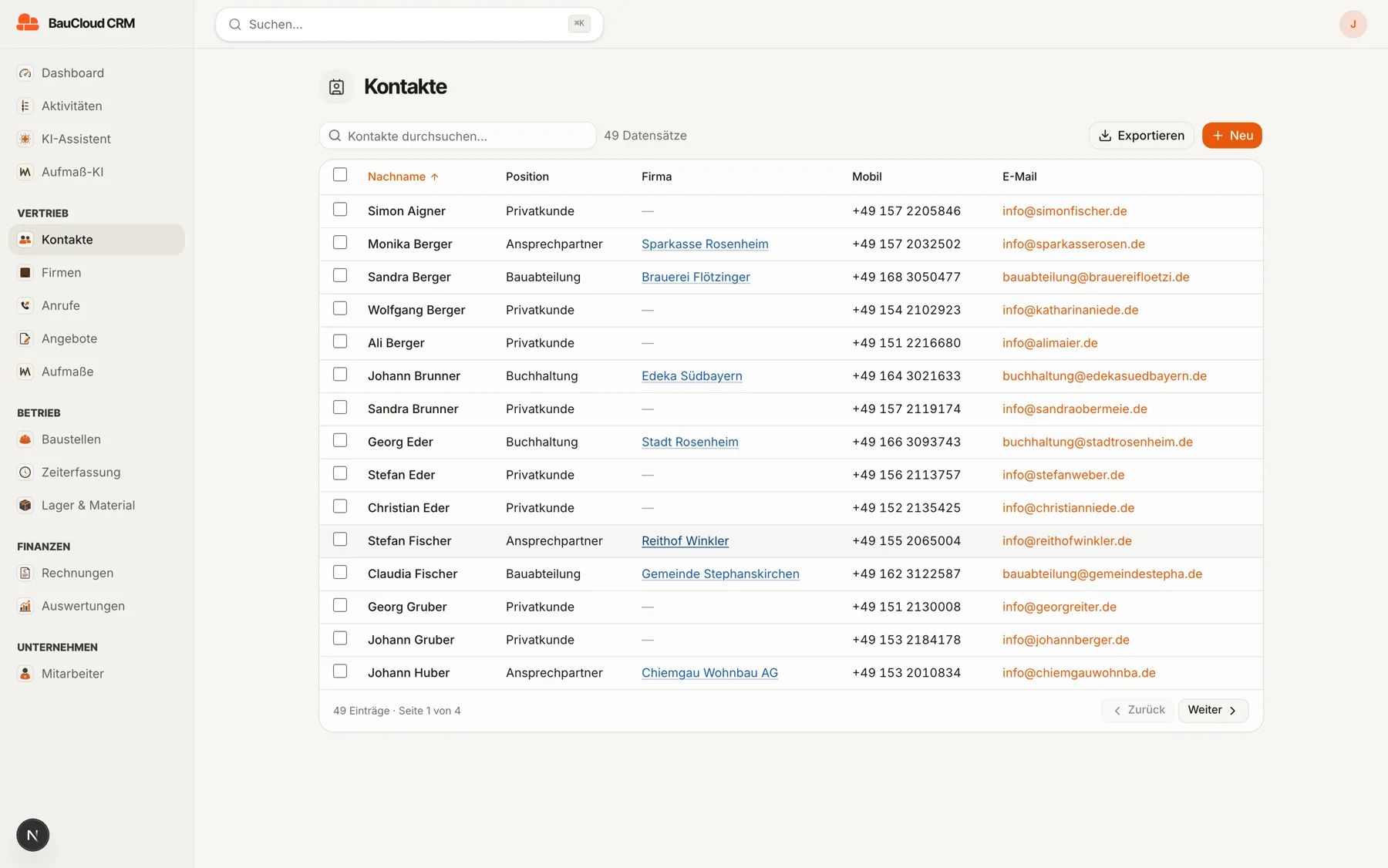This screenshot has width=1388, height=868.
Task: Focus the Kontakte durchsuchen field
Action: [x=458, y=136]
